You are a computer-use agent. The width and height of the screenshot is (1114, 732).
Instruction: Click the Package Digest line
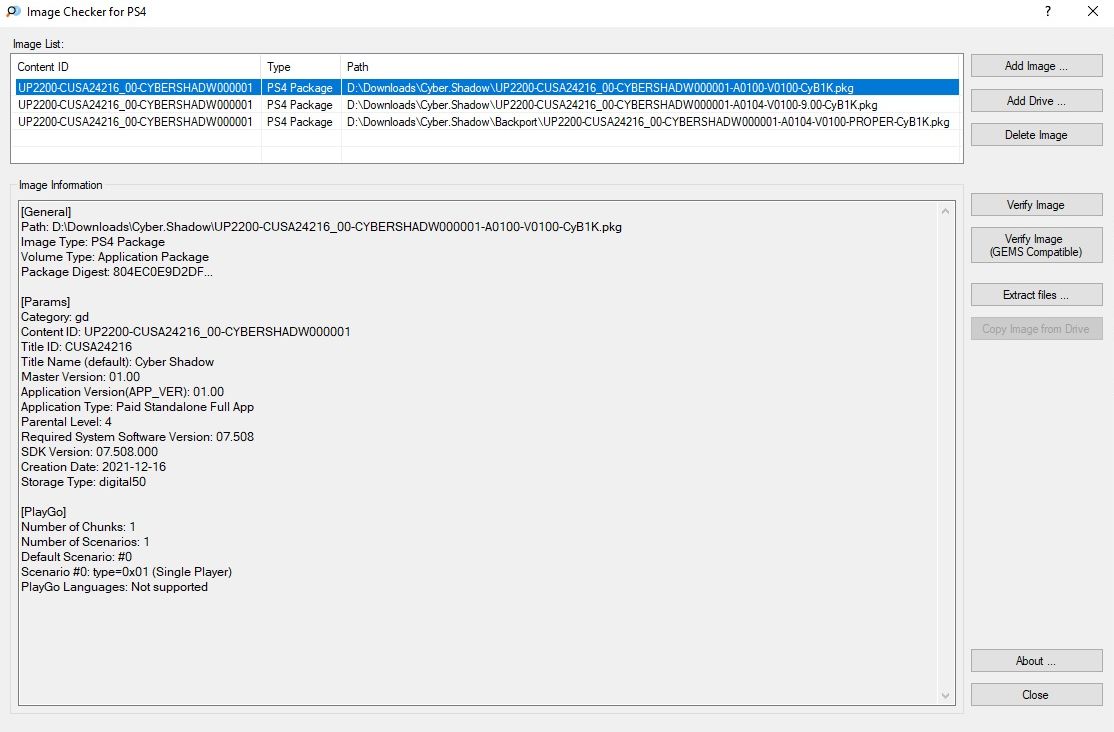[x=117, y=272]
